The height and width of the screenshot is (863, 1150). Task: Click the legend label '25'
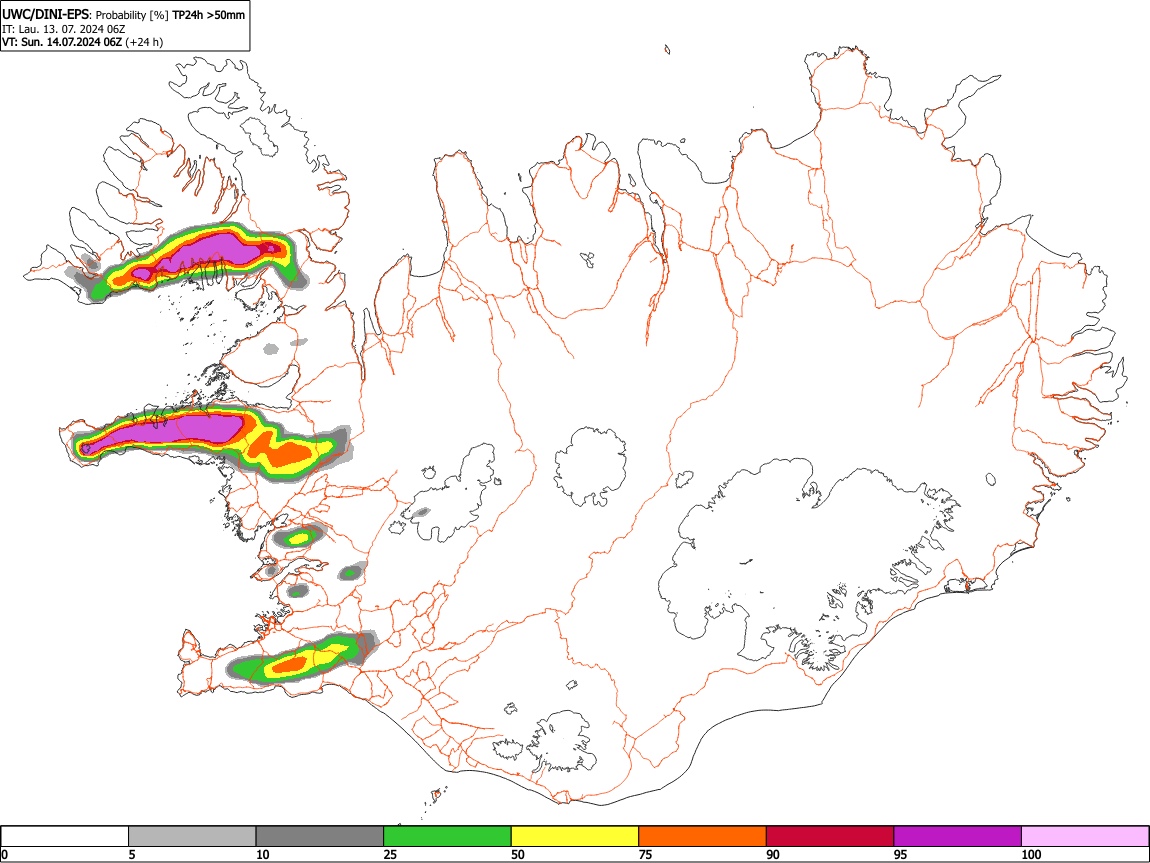390,854
